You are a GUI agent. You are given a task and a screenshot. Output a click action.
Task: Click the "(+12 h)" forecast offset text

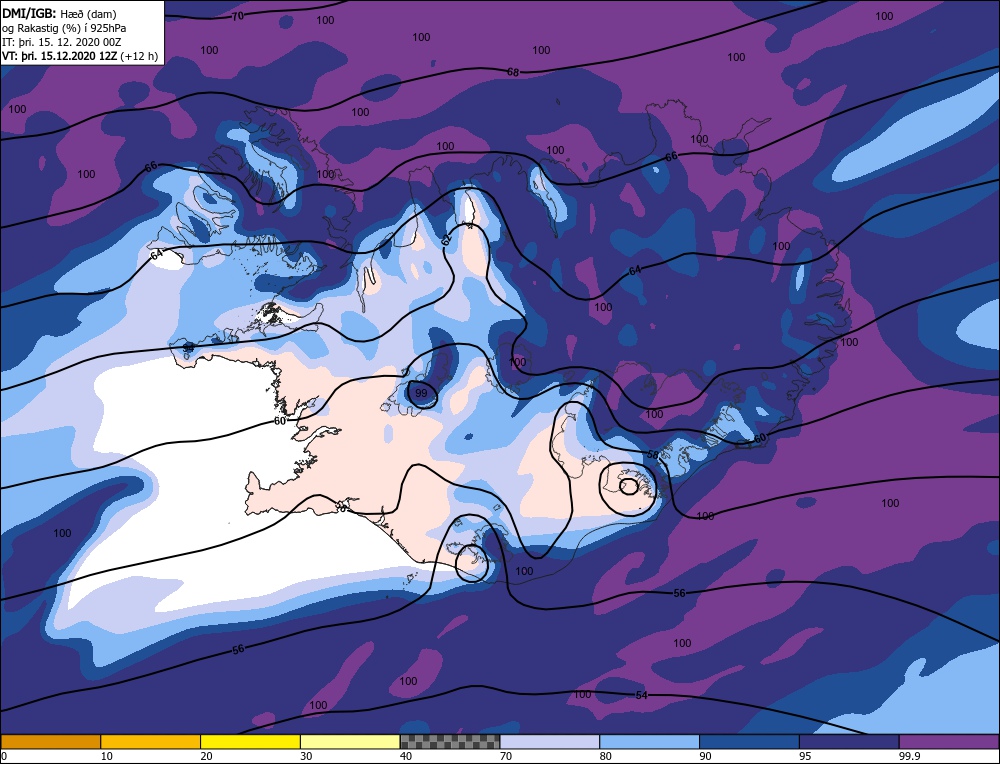point(139,56)
